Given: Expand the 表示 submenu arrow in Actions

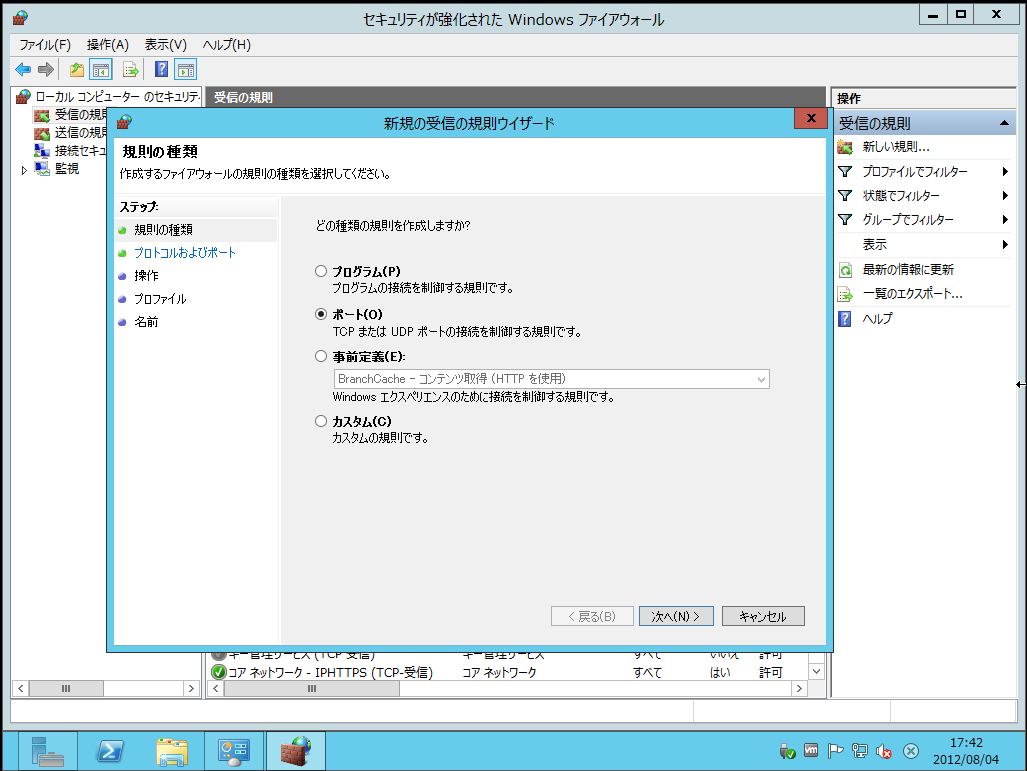Looking at the screenshot, I should 1005,244.
